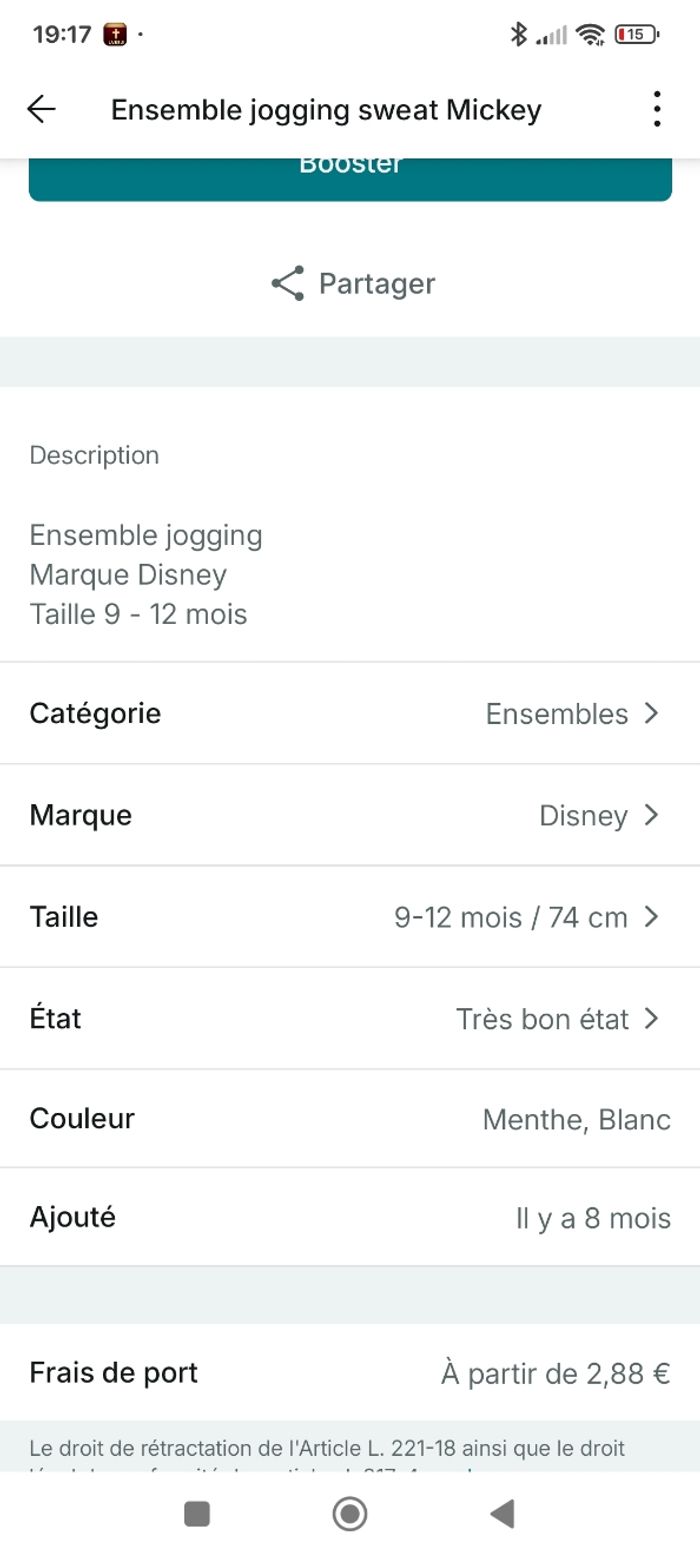Tap the battery indicator in status bar

636,34
